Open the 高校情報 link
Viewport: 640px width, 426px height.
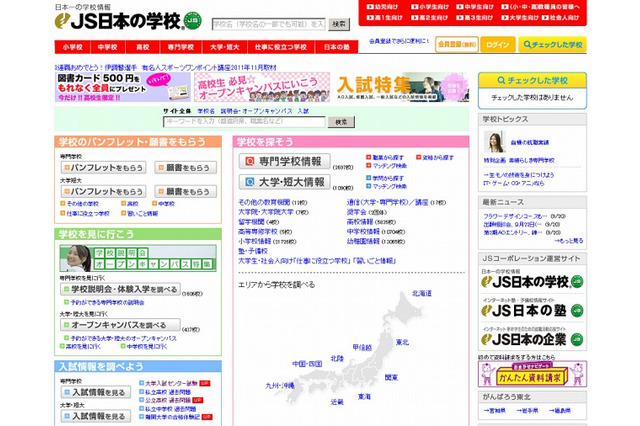pos(360,222)
